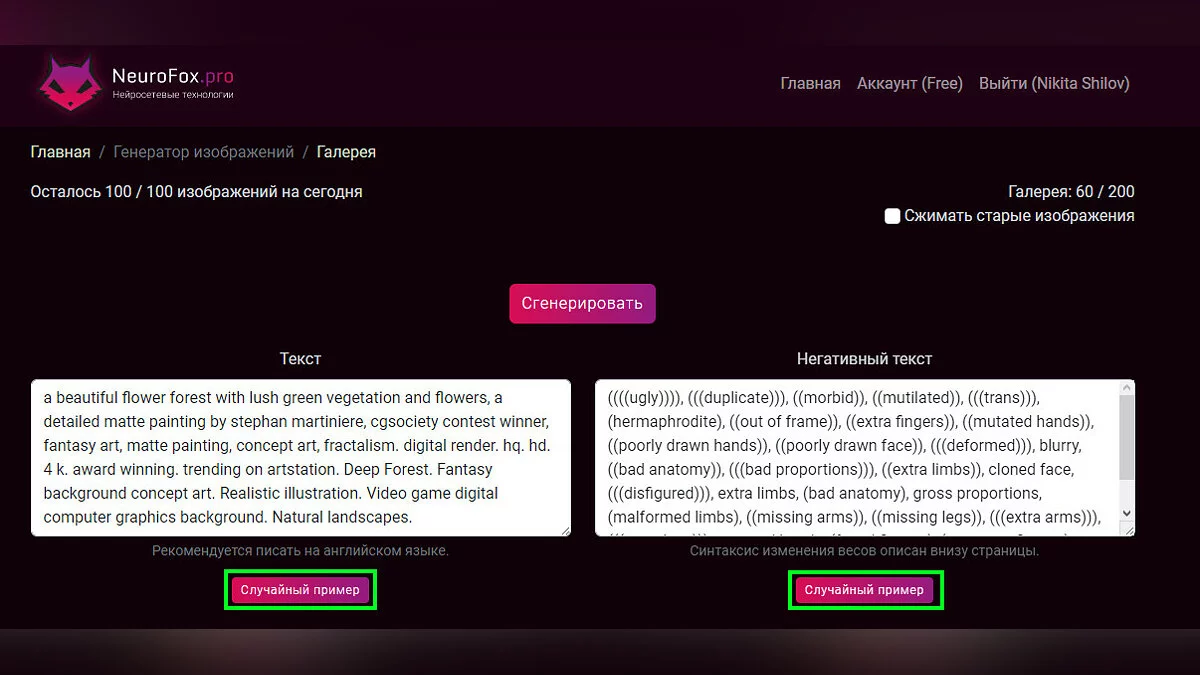Viewport: 1200px width, 675px height.
Task: Open the NeuroFox.pro site title link
Action: click(173, 76)
